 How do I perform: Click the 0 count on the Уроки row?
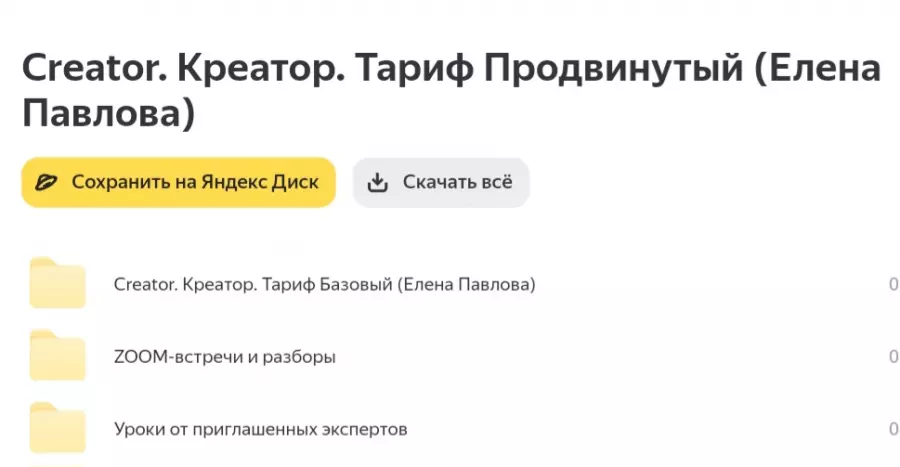pyautogui.click(x=893, y=429)
